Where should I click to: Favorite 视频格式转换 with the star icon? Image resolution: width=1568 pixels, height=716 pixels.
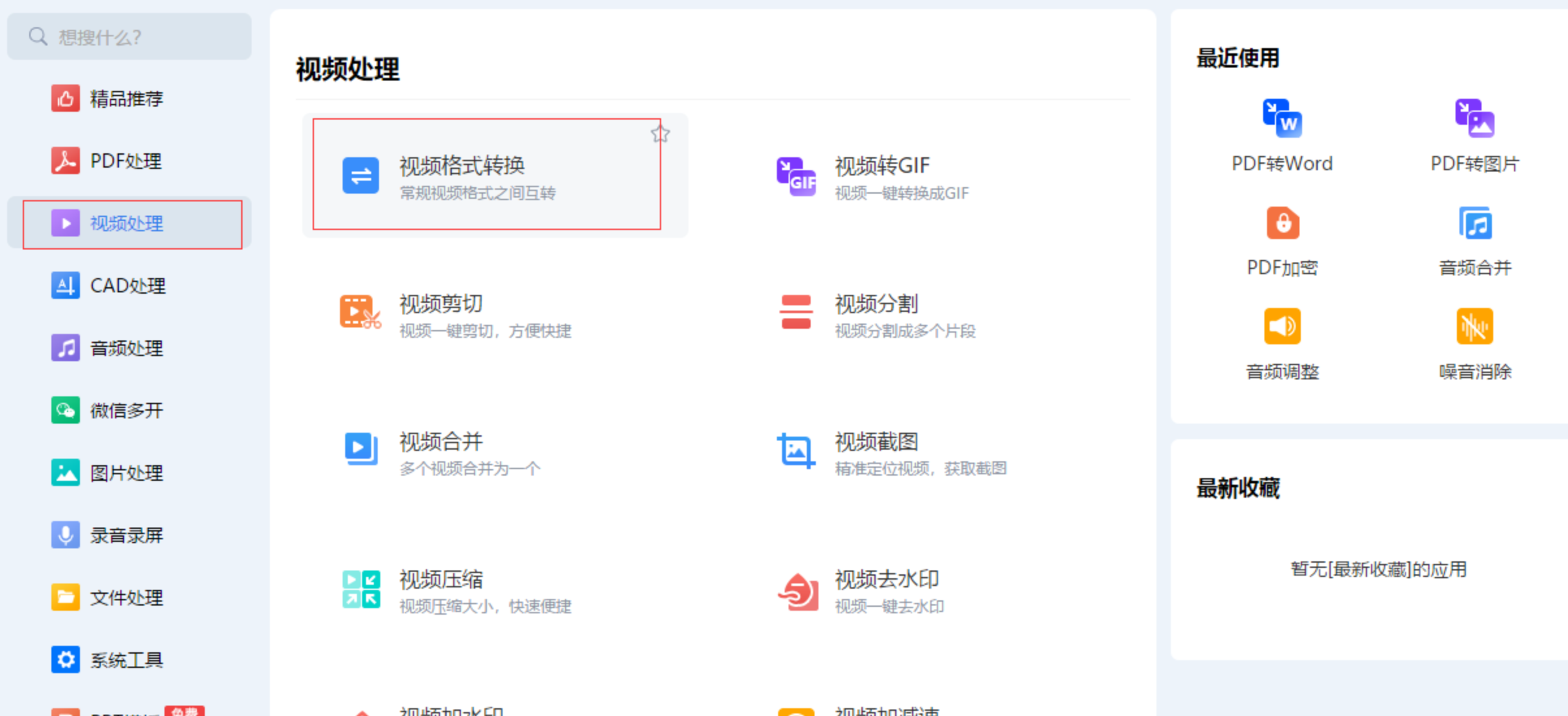660,134
